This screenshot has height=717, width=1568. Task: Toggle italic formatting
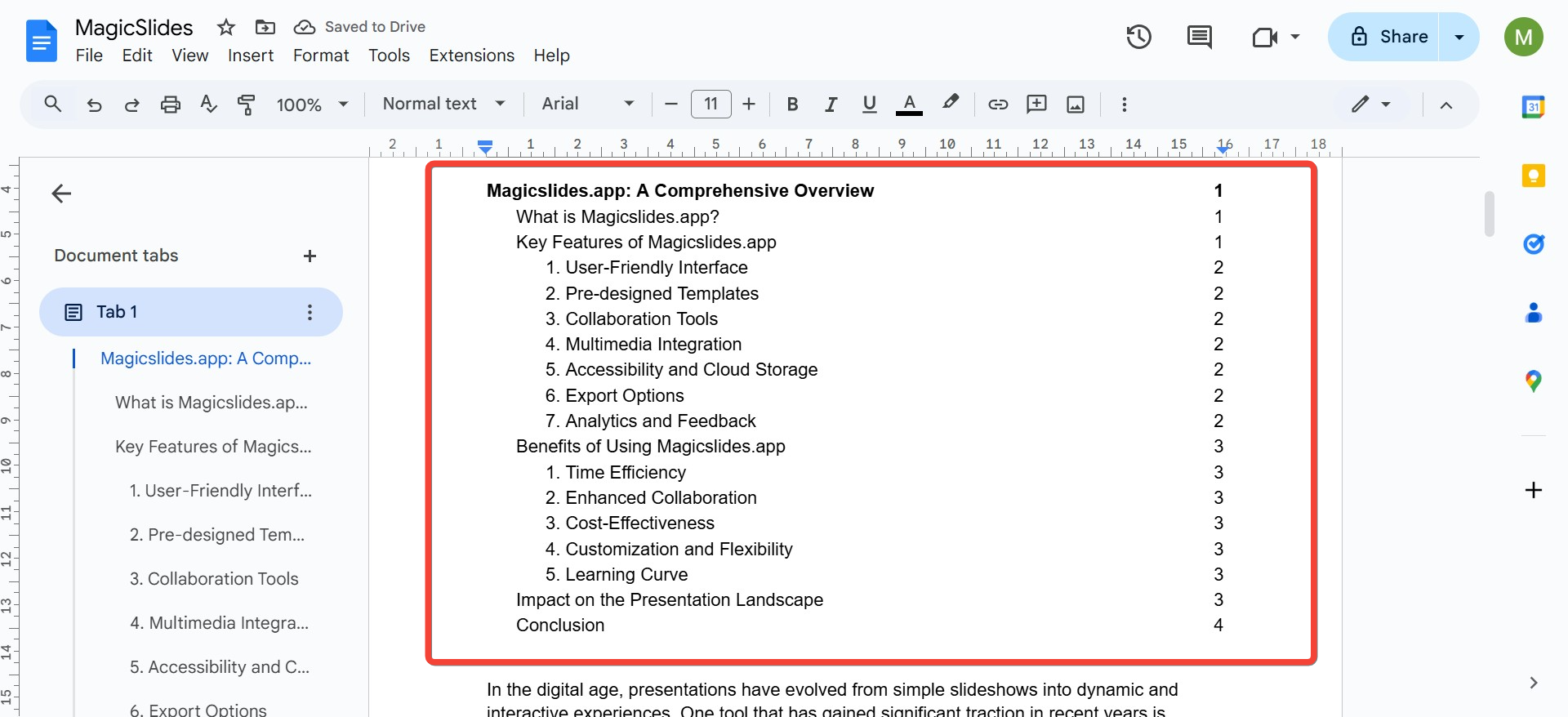[x=831, y=105]
